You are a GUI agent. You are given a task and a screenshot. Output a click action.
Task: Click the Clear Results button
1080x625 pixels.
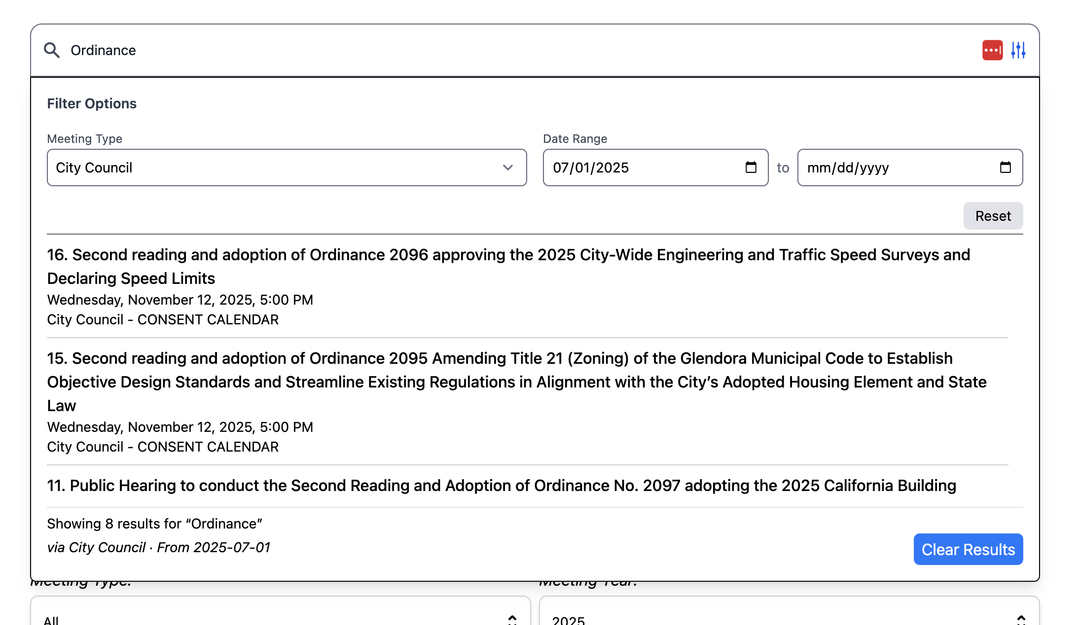(x=967, y=549)
